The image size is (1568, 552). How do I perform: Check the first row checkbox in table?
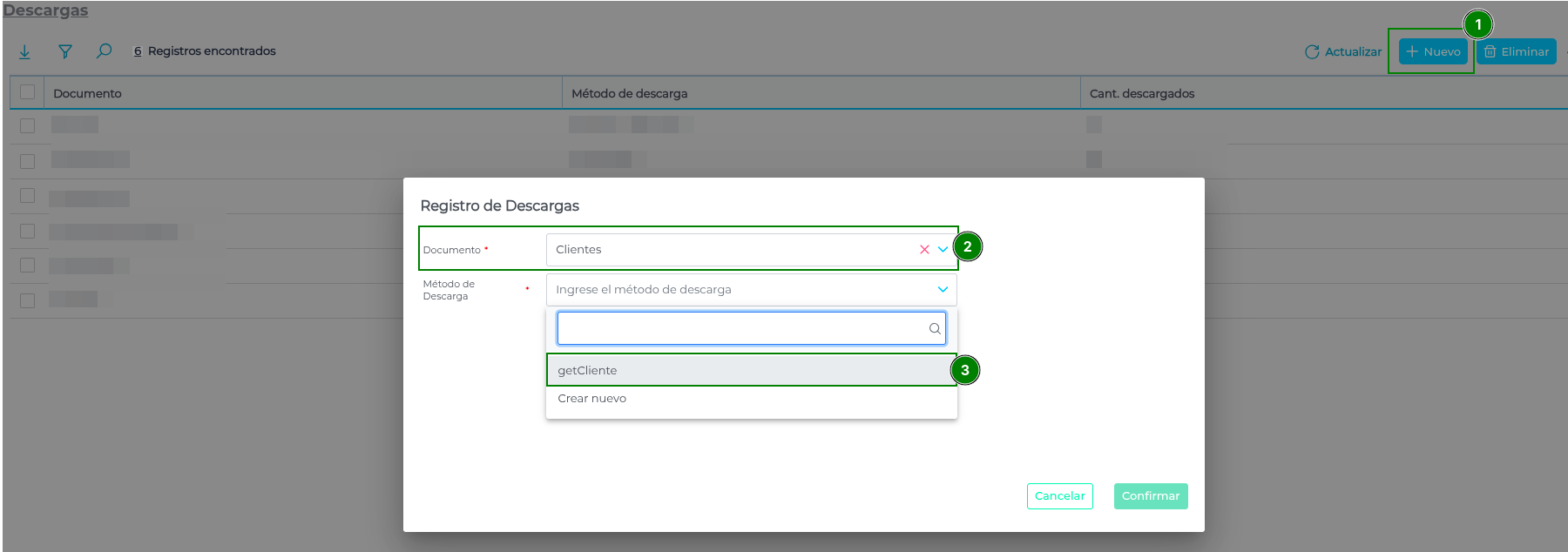[27, 126]
